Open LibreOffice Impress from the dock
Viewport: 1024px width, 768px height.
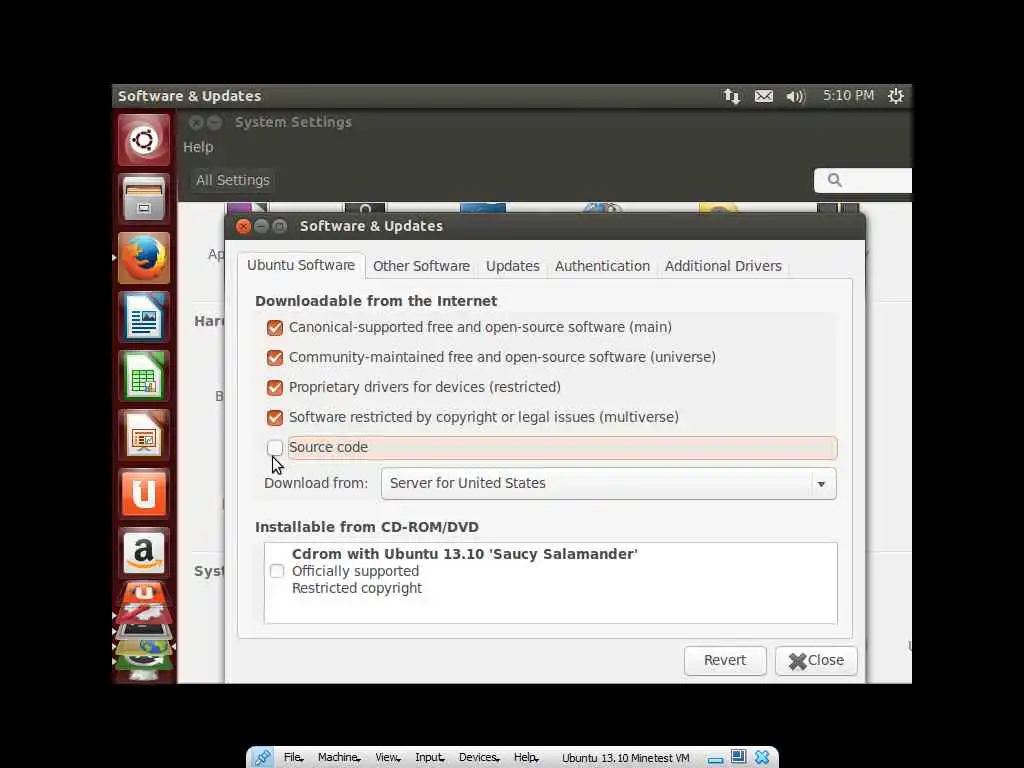[144, 435]
